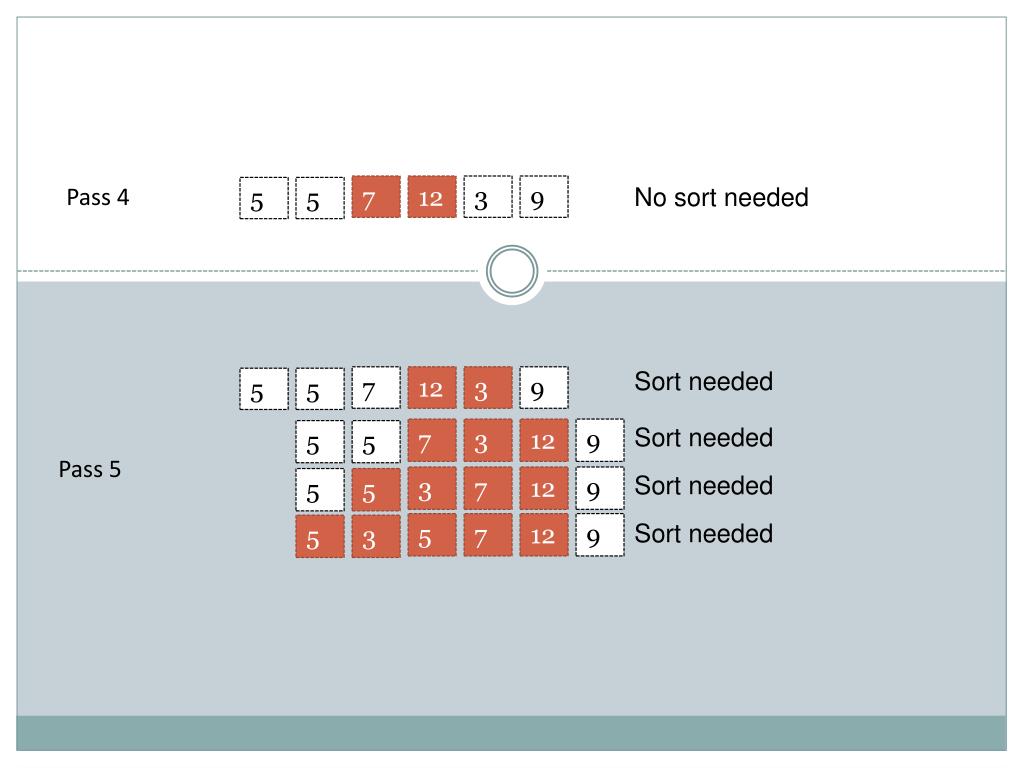
Task: Select orange 3 box in third Pass 5 row
Action: (432, 488)
